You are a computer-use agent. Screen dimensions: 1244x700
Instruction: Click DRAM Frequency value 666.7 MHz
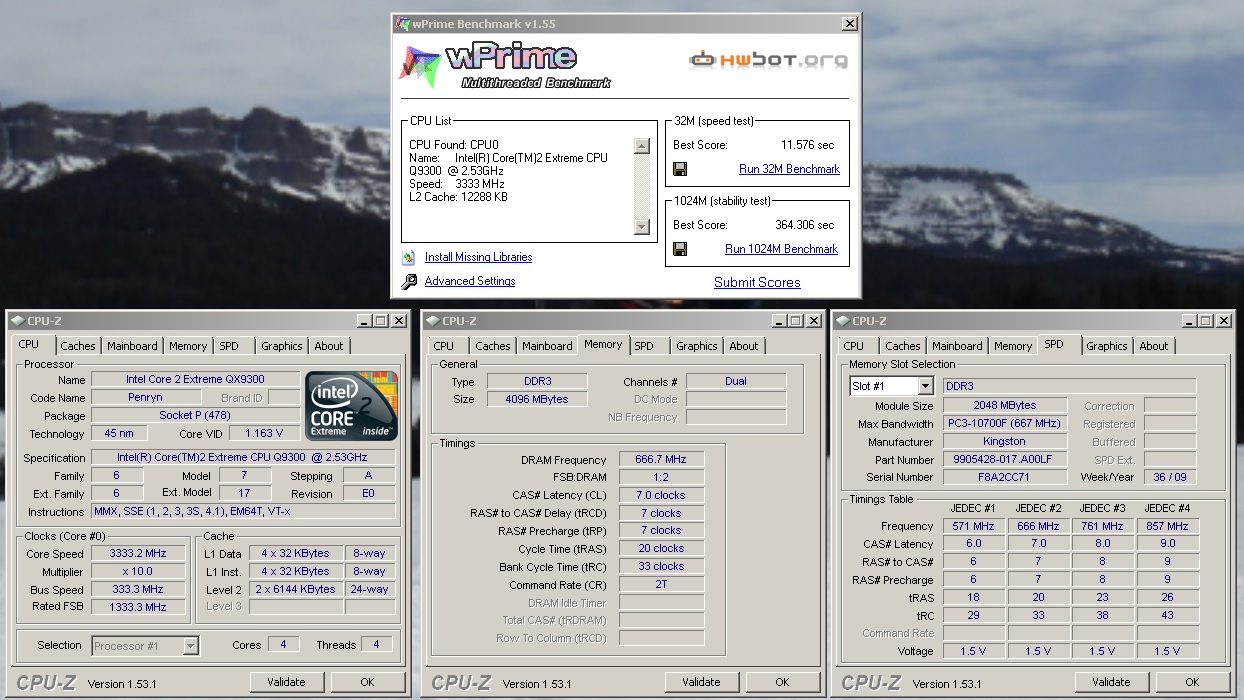pyautogui.click(x=661, y=460)
